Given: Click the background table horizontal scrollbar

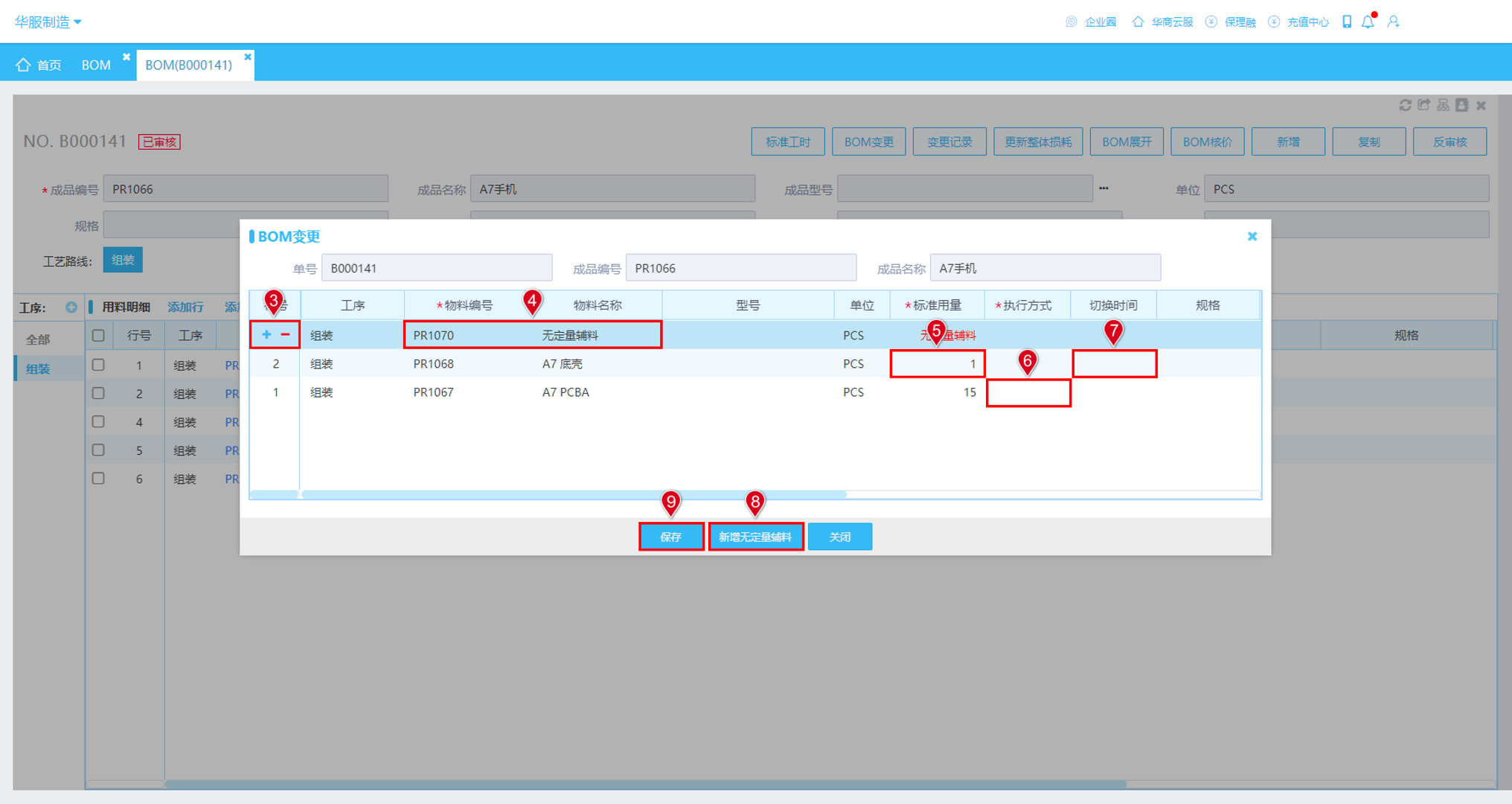Looking at the screenshot, I should [645, 783].
